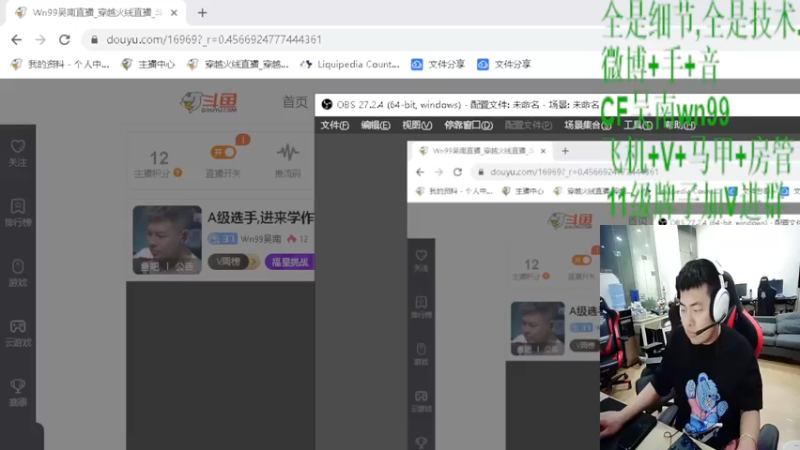Click the A级选手 stream title

click(260, 218)
